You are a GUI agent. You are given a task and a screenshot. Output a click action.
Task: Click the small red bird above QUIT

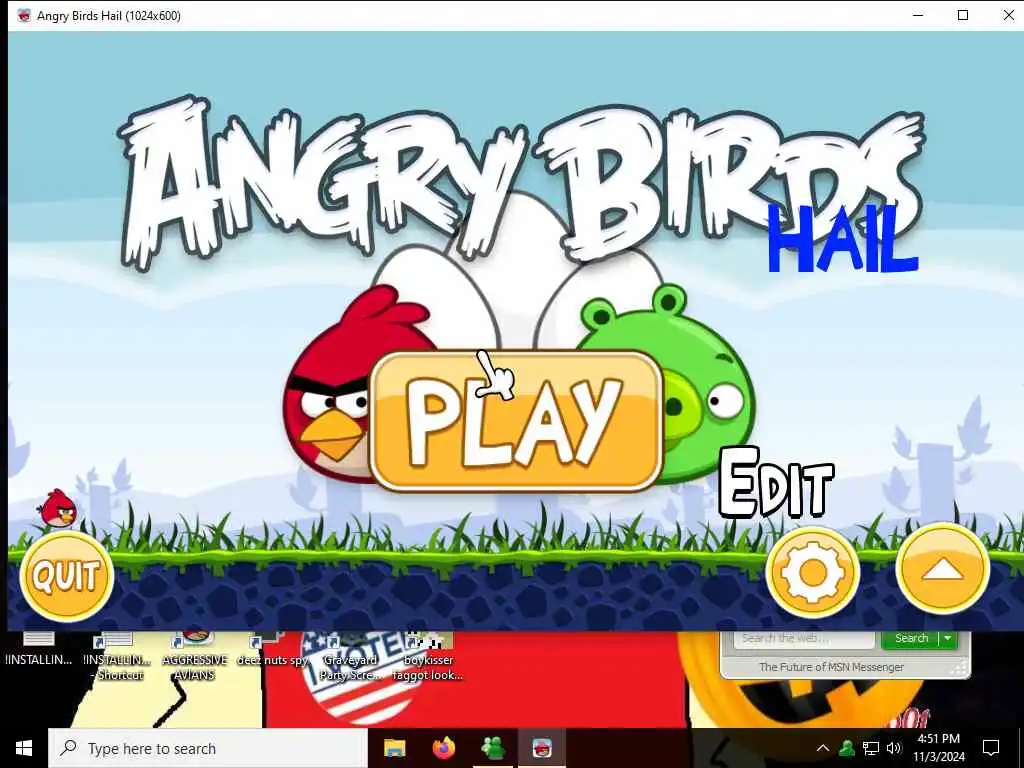pos(57,509)
